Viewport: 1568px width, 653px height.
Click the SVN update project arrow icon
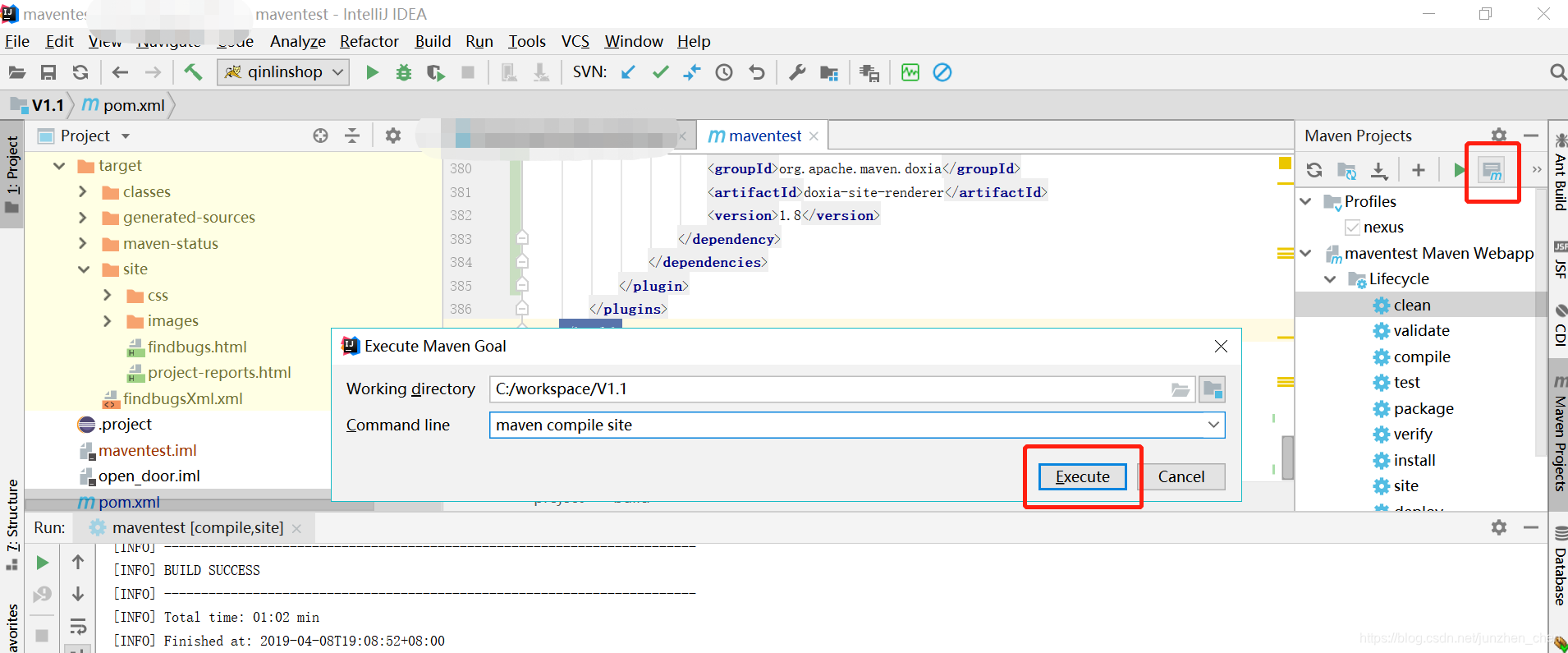coord(629,72)
